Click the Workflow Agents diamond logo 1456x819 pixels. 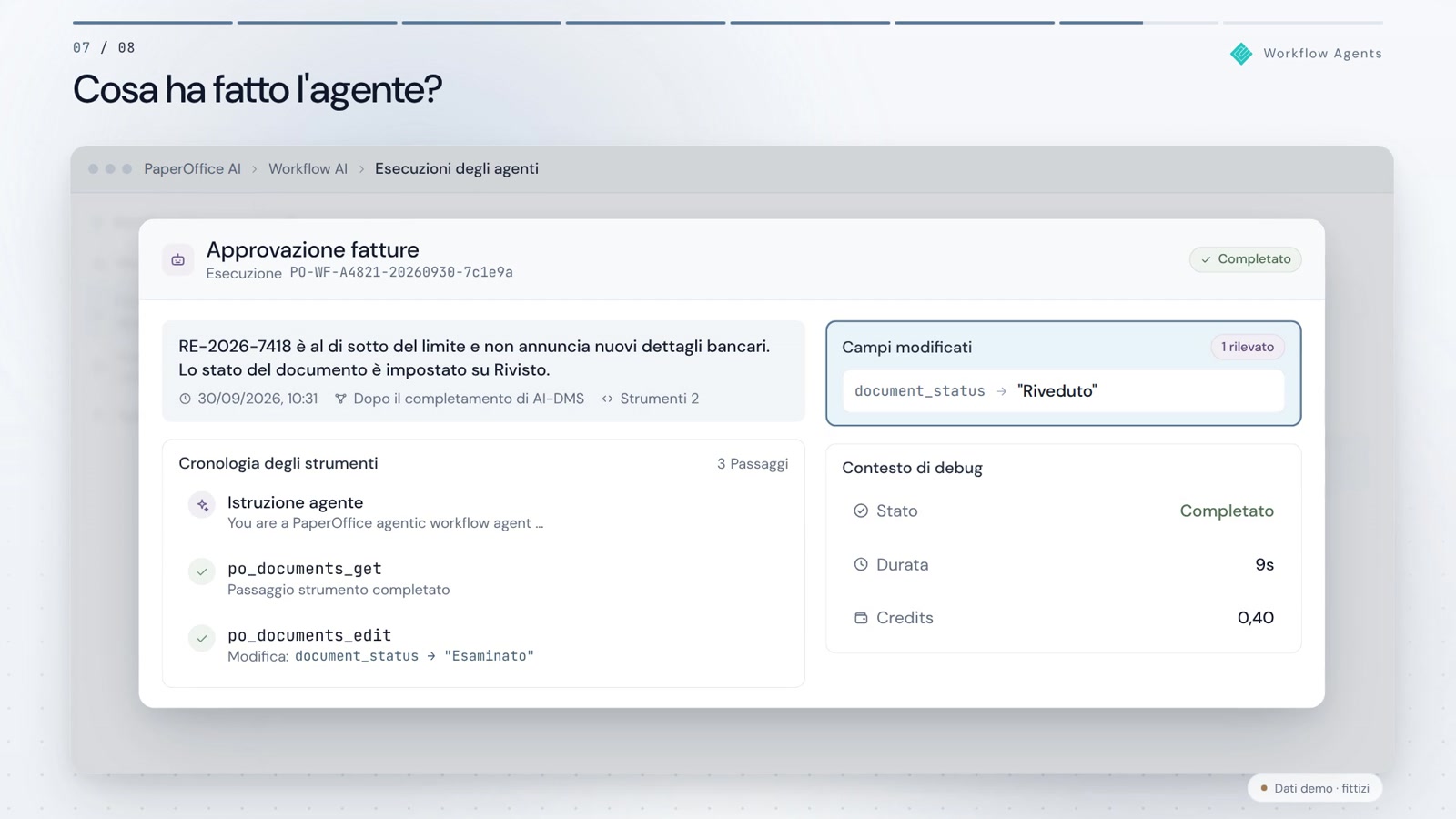coord(1241,54)
